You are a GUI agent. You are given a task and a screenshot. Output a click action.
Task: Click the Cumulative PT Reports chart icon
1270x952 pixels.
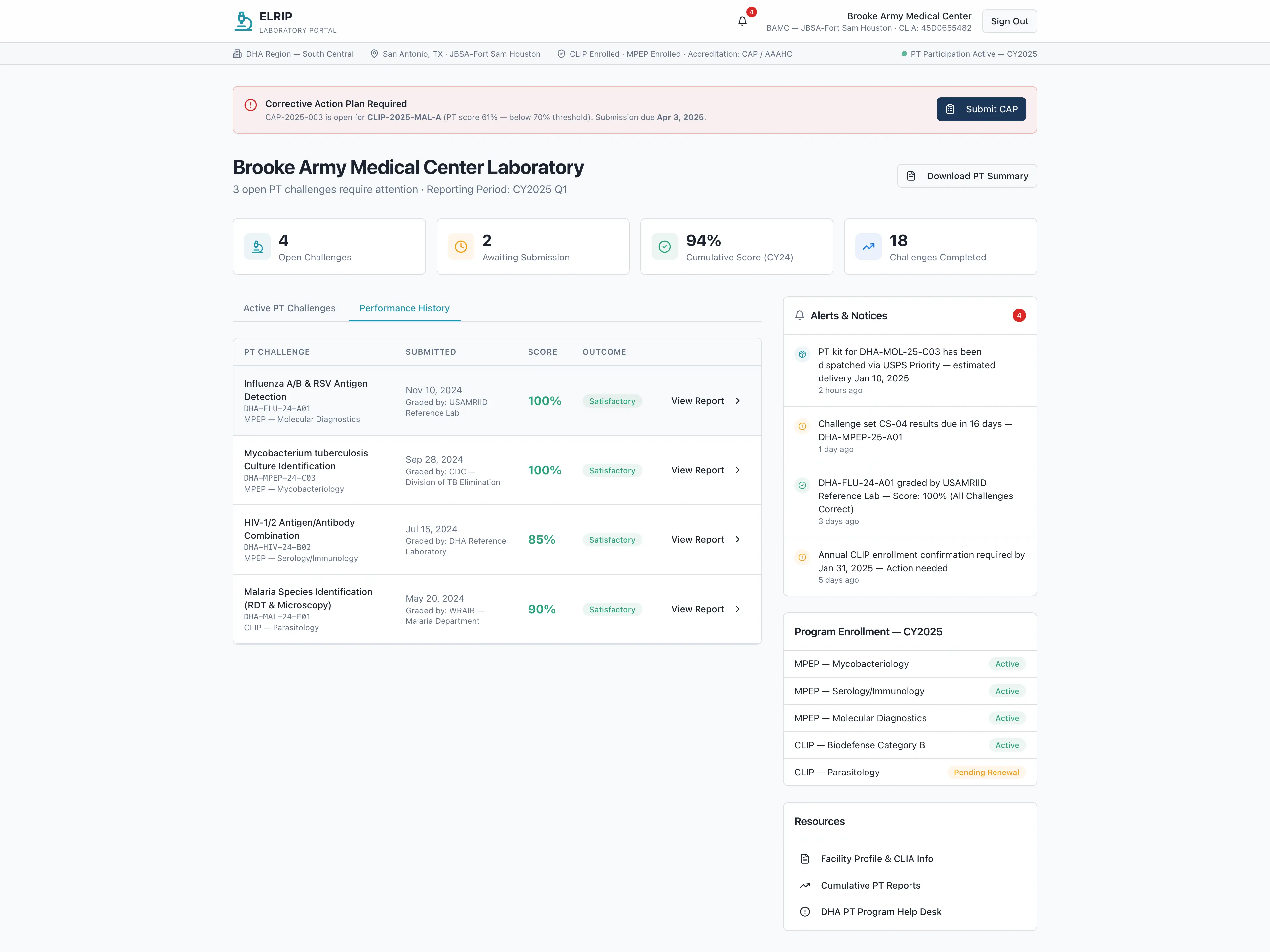point(805,885)
